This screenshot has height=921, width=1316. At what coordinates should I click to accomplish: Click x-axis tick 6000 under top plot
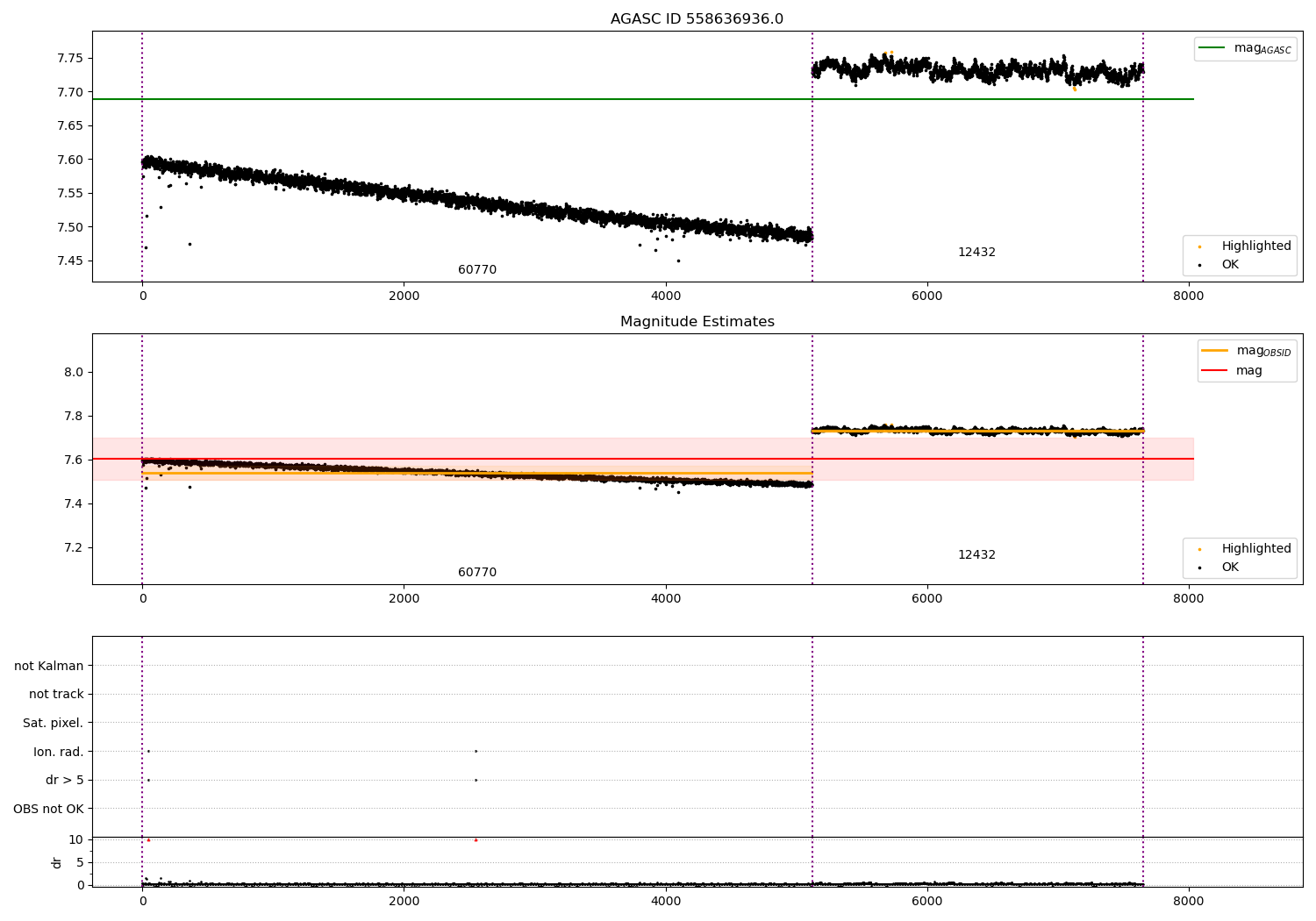point(927,296)
